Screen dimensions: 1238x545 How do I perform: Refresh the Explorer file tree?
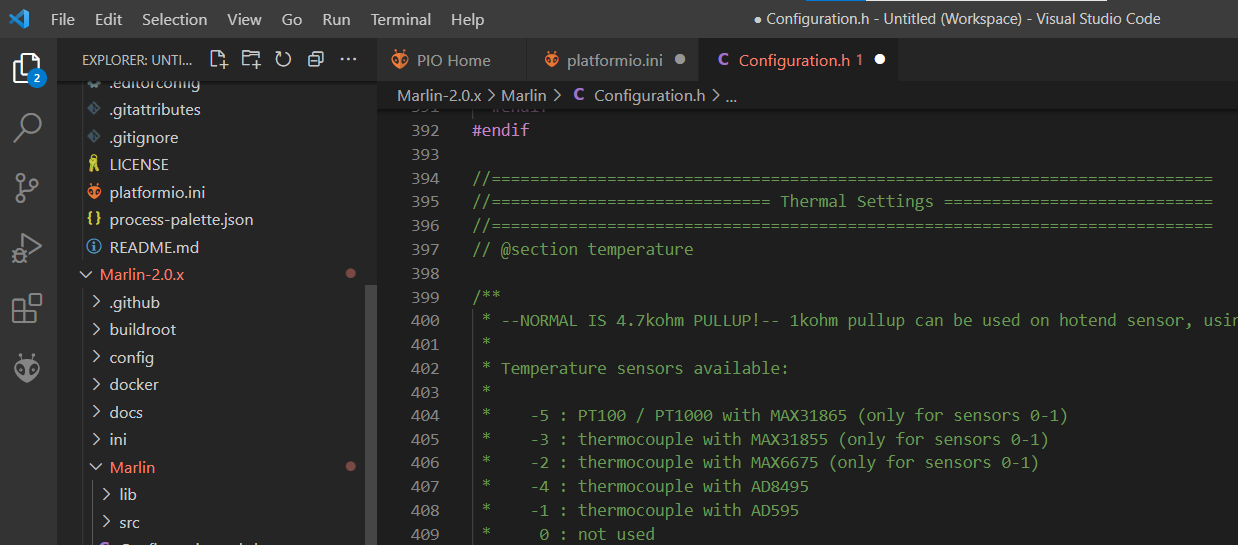(x=283, y=60)
